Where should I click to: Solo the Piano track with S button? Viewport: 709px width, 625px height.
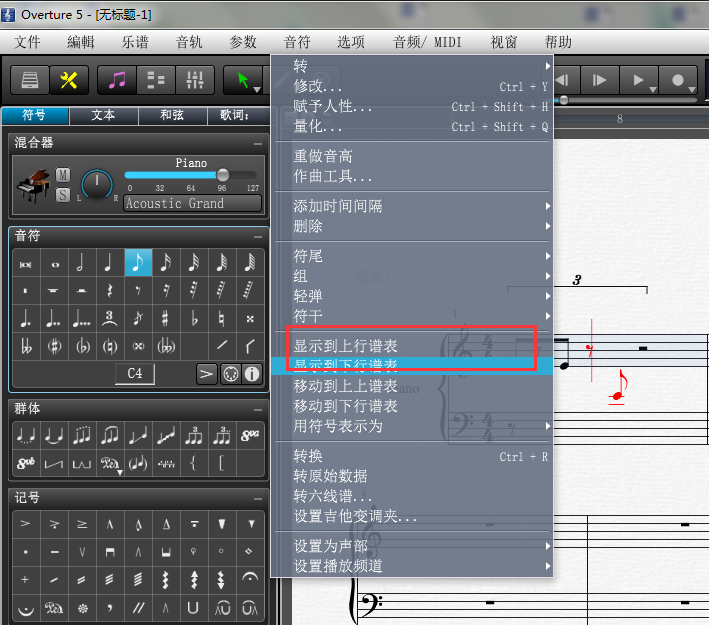tap(63, 195)
